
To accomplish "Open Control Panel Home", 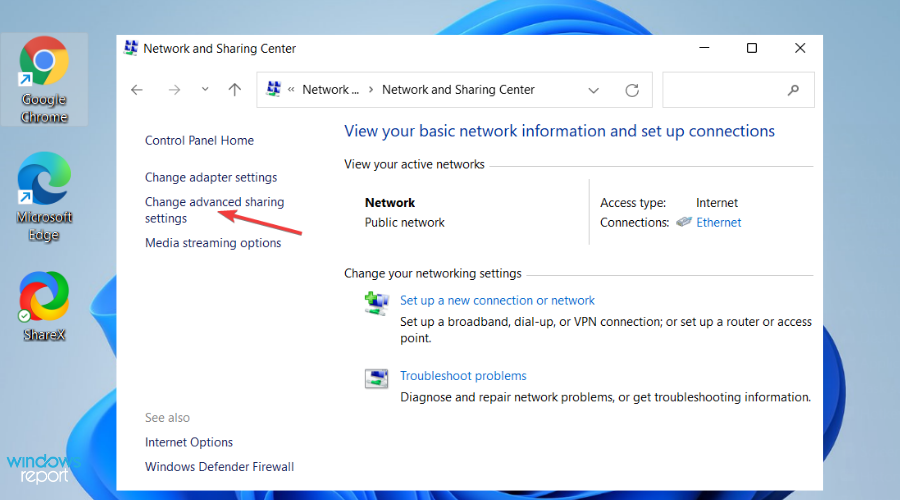I will pos(199,141).
